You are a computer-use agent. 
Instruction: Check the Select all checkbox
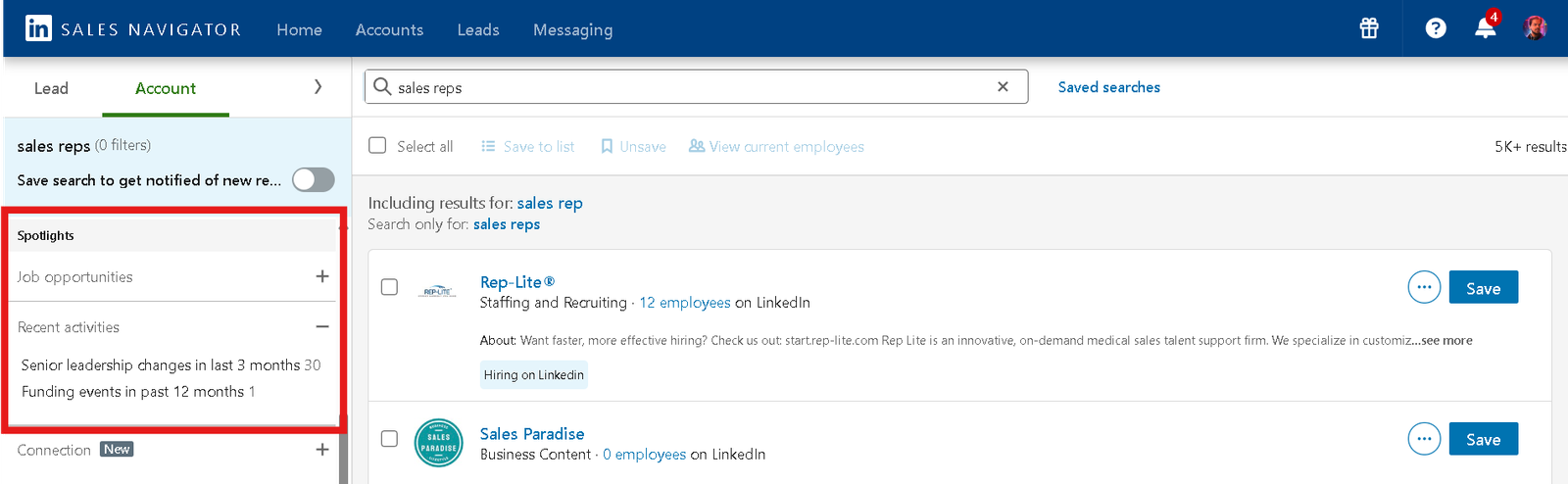(x=377, y=145)
